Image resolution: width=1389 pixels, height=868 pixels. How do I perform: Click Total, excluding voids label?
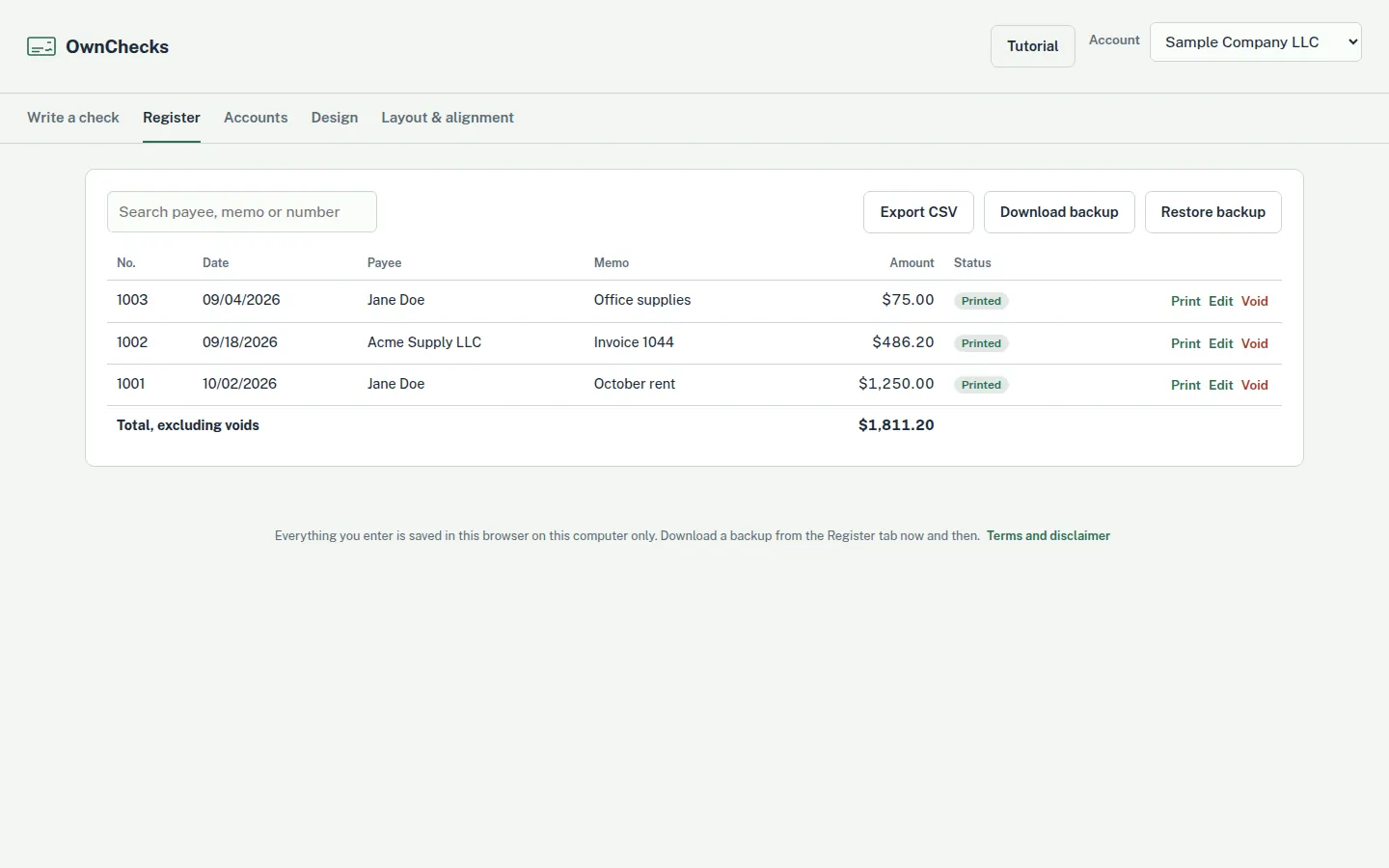(188, 425)
